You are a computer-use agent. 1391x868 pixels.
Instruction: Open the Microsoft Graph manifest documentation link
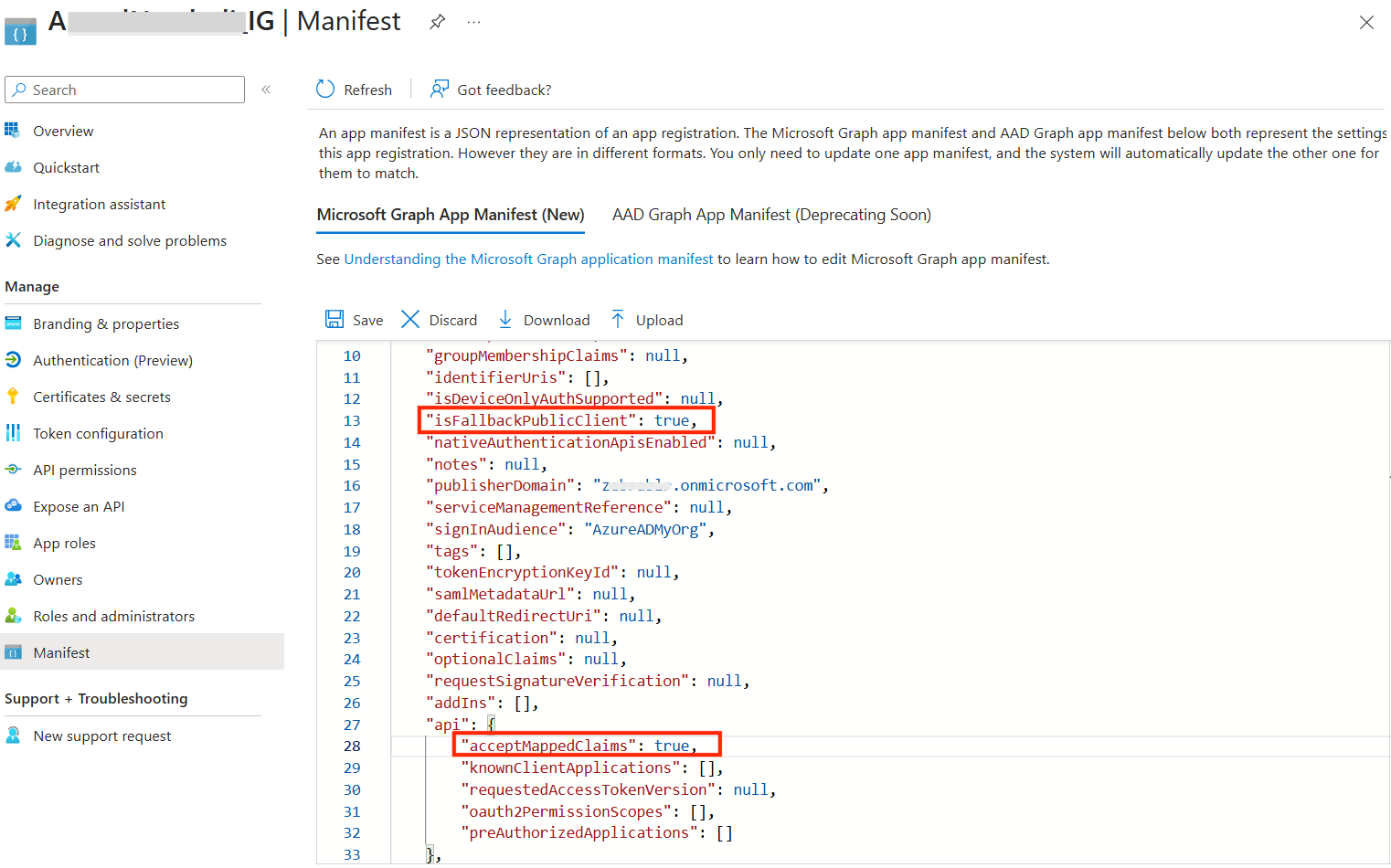click(527, 259)
